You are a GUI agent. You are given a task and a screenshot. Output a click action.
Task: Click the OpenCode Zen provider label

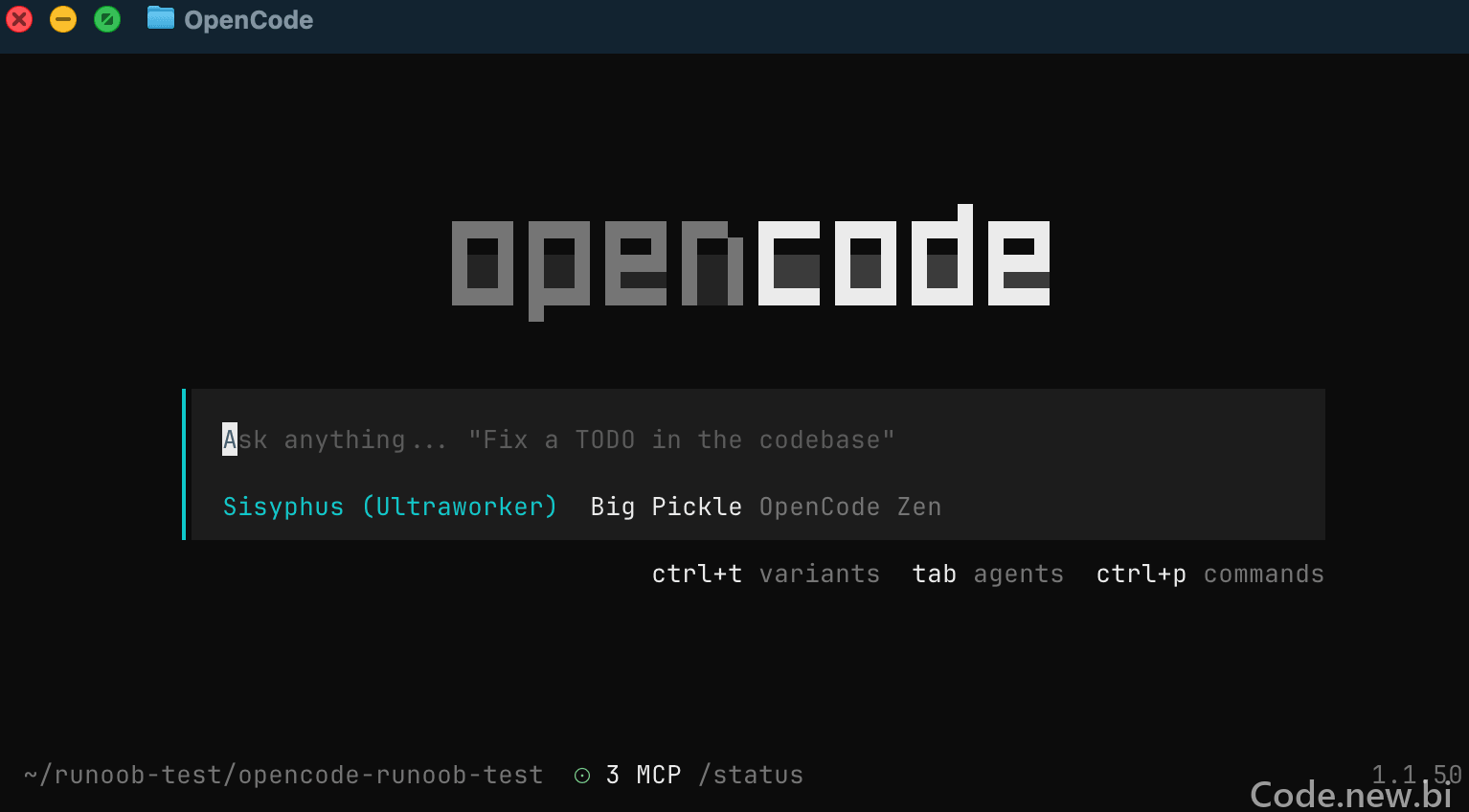click(x=850, y=507)
